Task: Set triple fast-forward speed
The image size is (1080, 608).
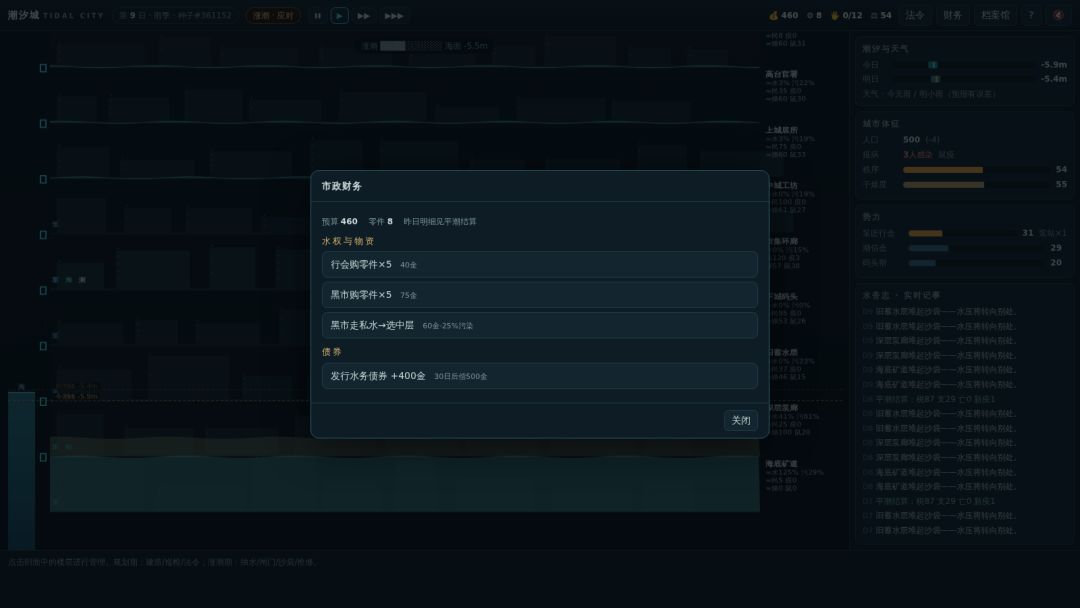Action: click(394, 16)
